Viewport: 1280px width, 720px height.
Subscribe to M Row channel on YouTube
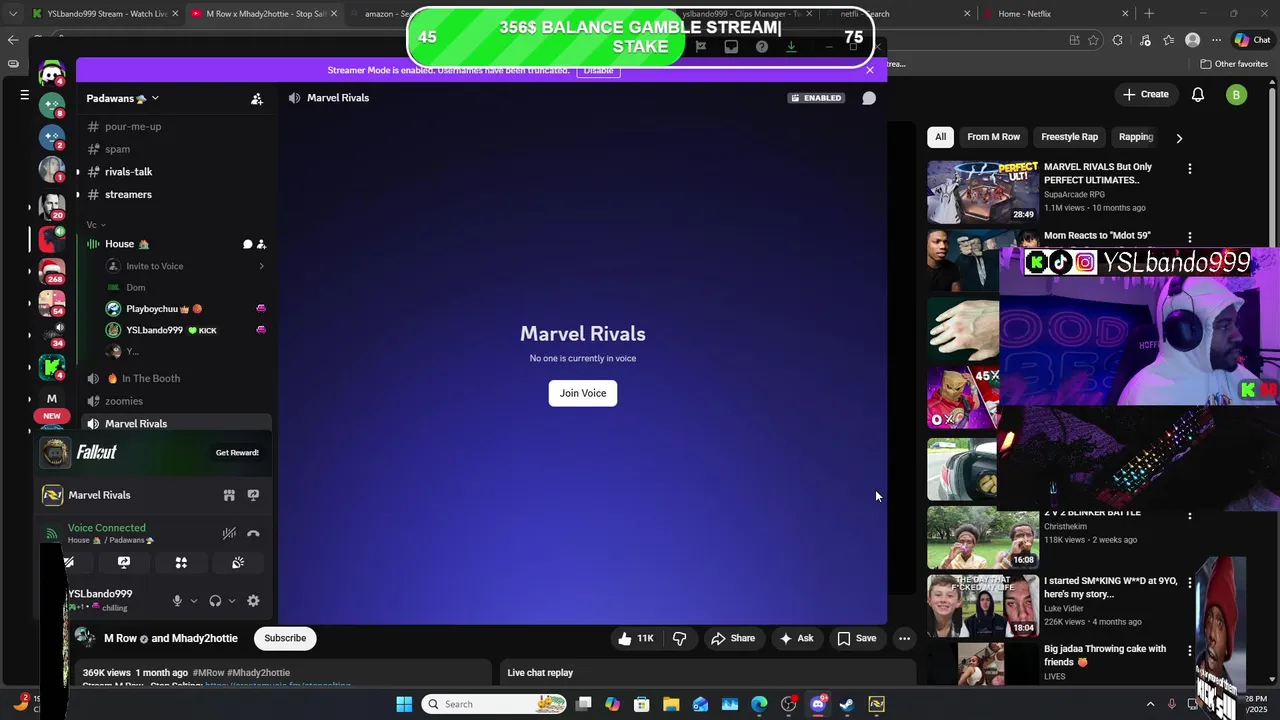pyautogui.click(x=285, y=638)
